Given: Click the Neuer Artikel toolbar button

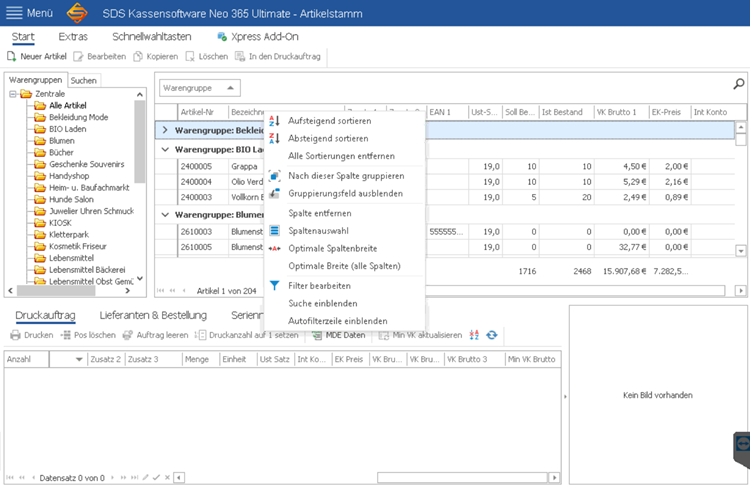Looking at the screenshot, I should click(x=37, y=56).
